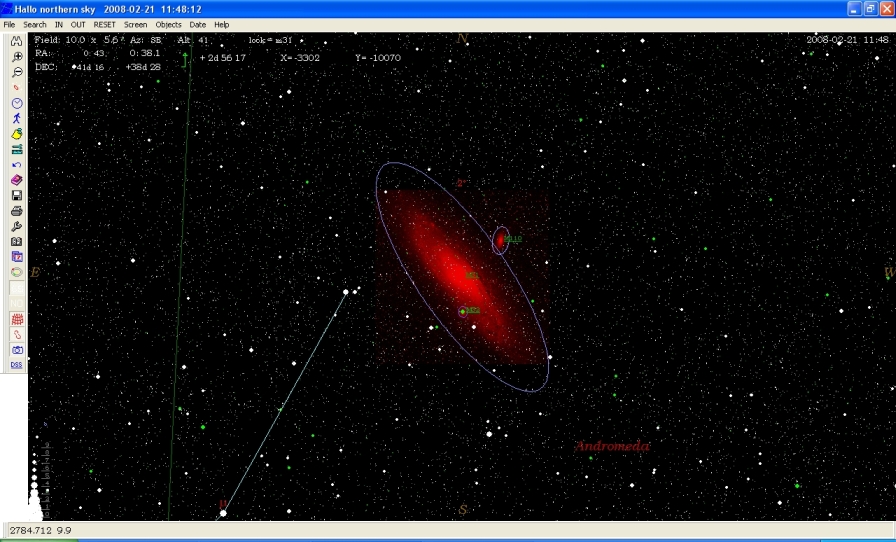This screenshot has height=542, width=896.
Task: Click the binoculars search icon
Action: click(16, 42)
